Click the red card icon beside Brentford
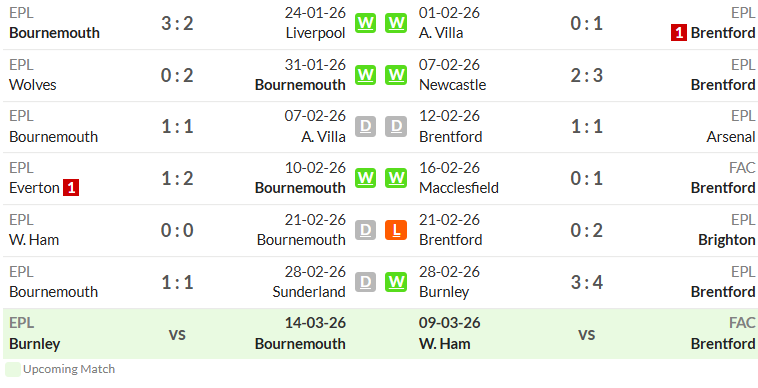This screenshot has width=758, height=388. (679, 33)
